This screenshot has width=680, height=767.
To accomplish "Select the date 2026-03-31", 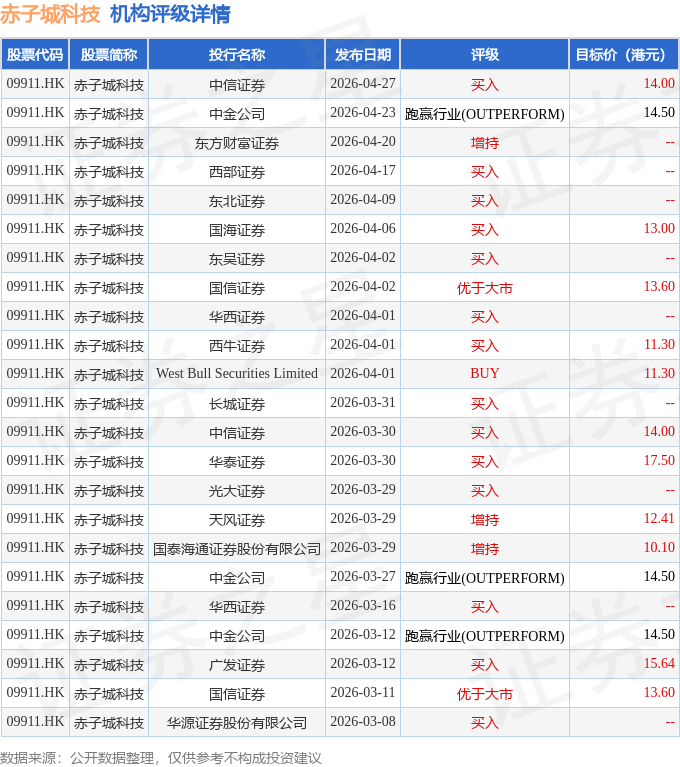I will coord(363,403).
